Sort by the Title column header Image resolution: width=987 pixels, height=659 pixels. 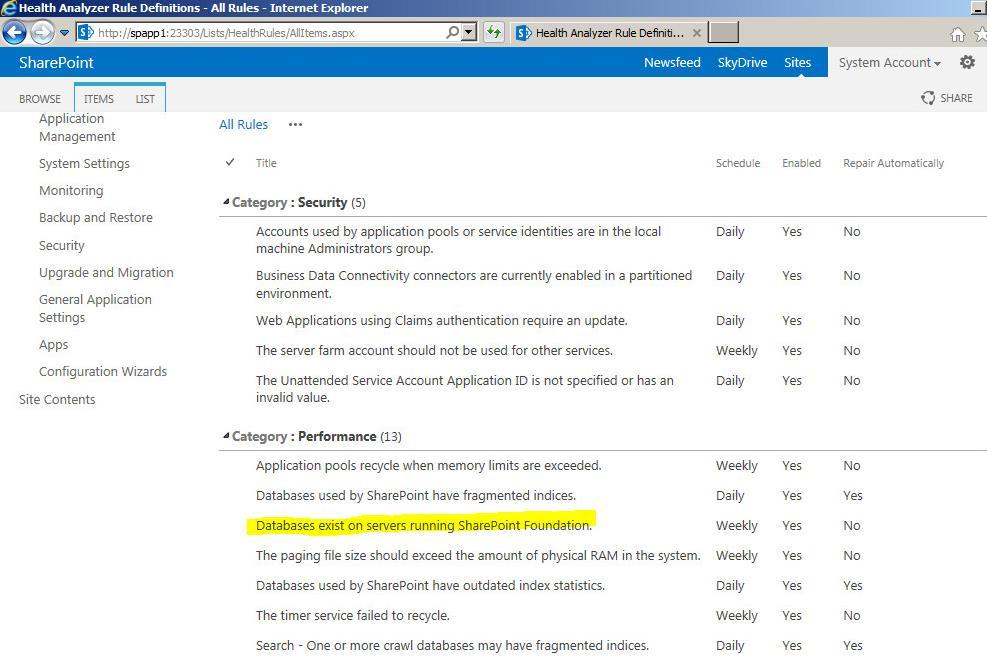tap(266, 163)
